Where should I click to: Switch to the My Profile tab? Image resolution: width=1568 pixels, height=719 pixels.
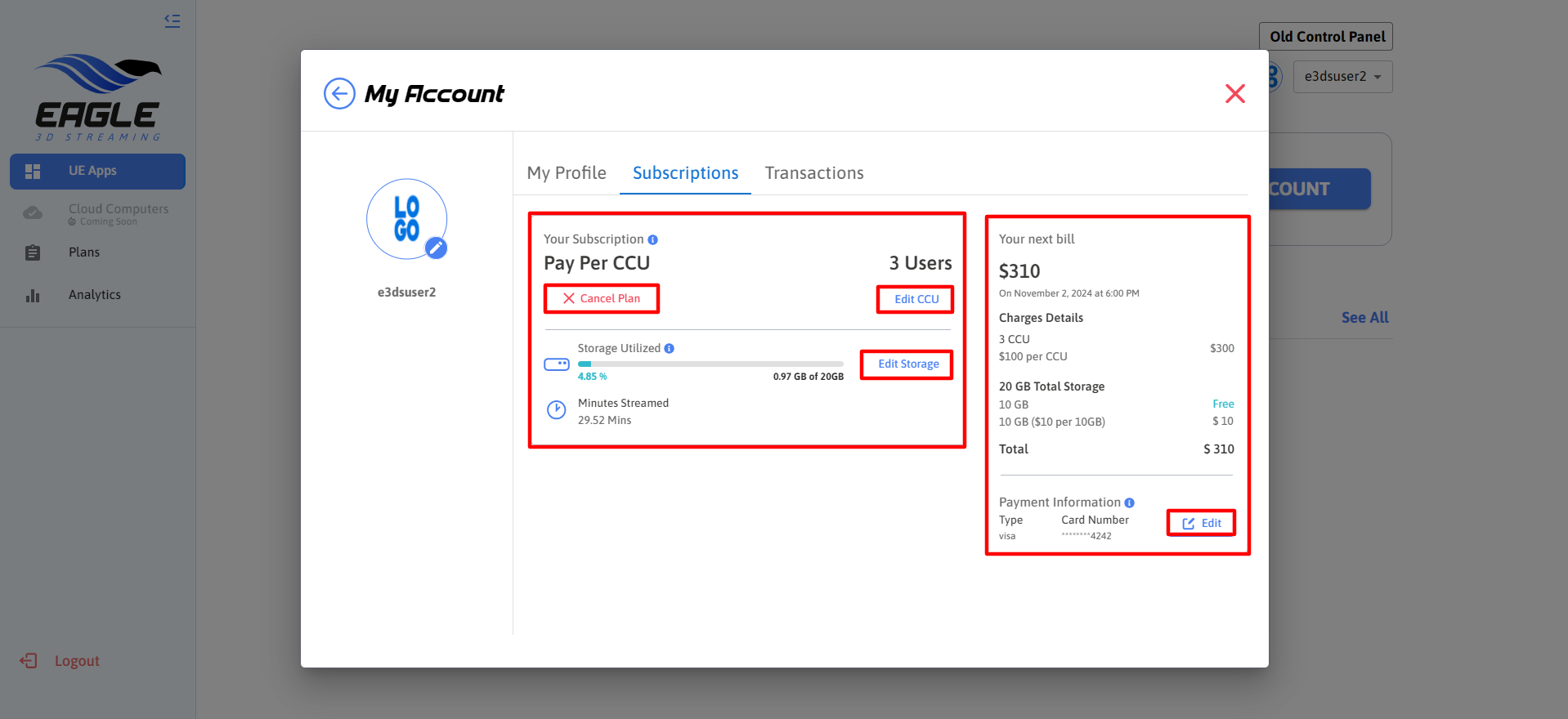click(567, 173)
